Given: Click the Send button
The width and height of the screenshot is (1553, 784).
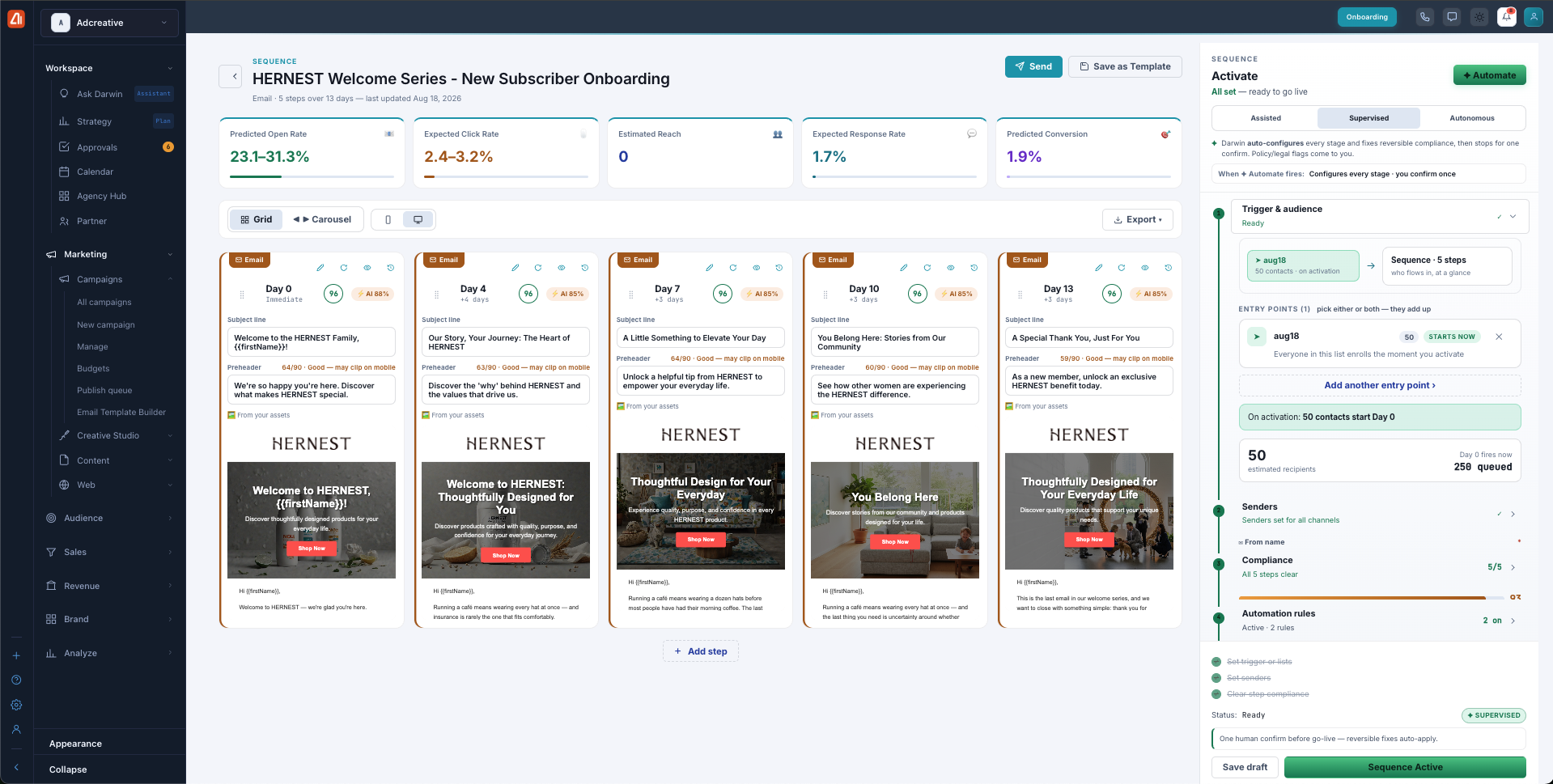Looking at the screenshot, I should tap(1033, 66).
